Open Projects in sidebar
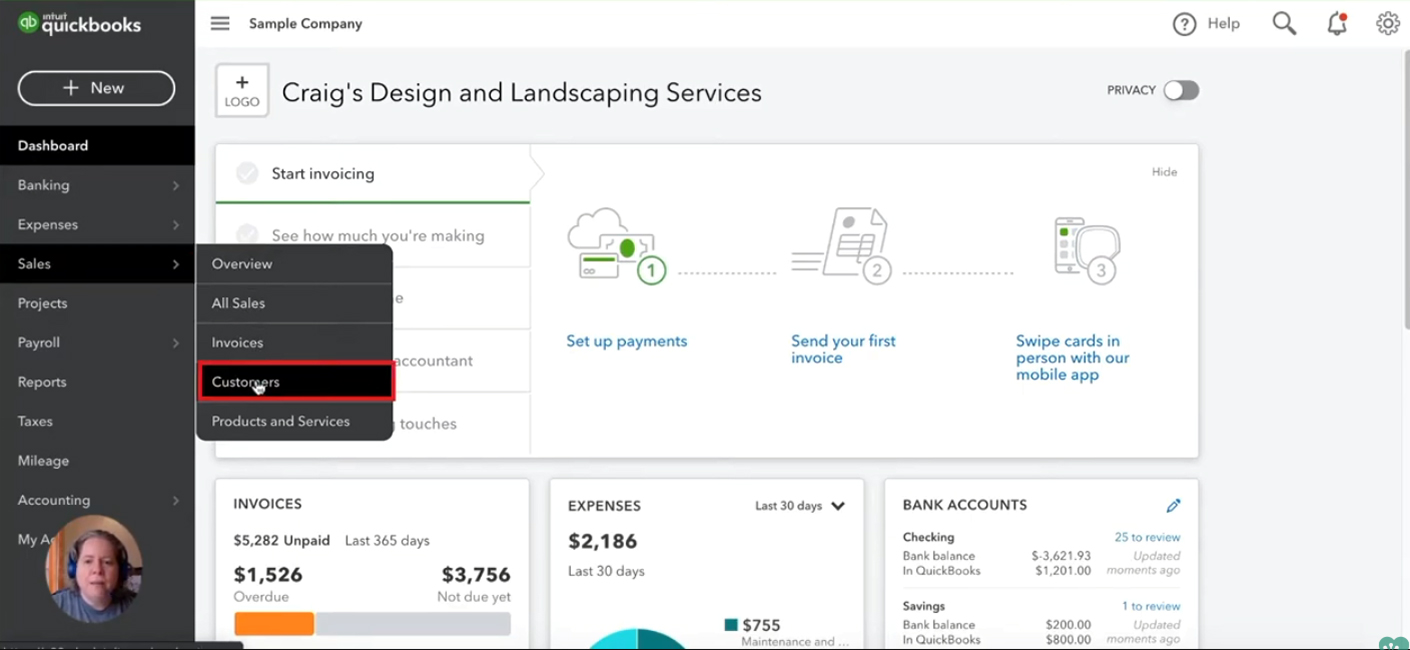 pyautogui.click(x=97, y=303)
